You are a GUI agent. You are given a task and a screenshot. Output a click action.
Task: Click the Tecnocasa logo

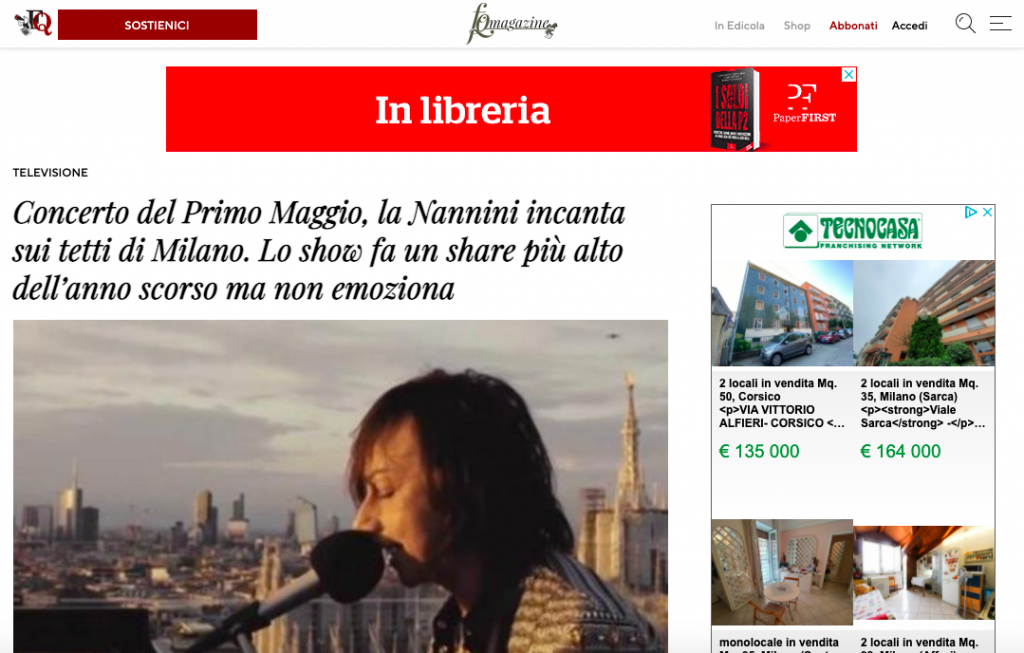pos(853,231)
